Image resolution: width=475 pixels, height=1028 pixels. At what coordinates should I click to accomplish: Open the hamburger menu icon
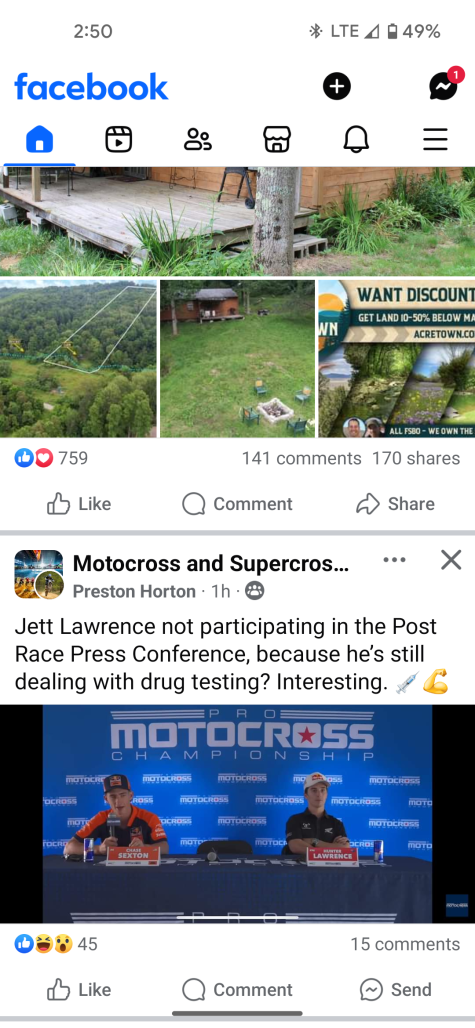[435, 139]
